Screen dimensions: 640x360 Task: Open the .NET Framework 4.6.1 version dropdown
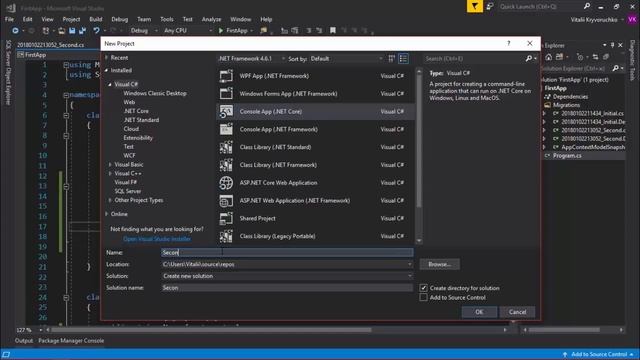pyautogui.click(x=251, y=59)
